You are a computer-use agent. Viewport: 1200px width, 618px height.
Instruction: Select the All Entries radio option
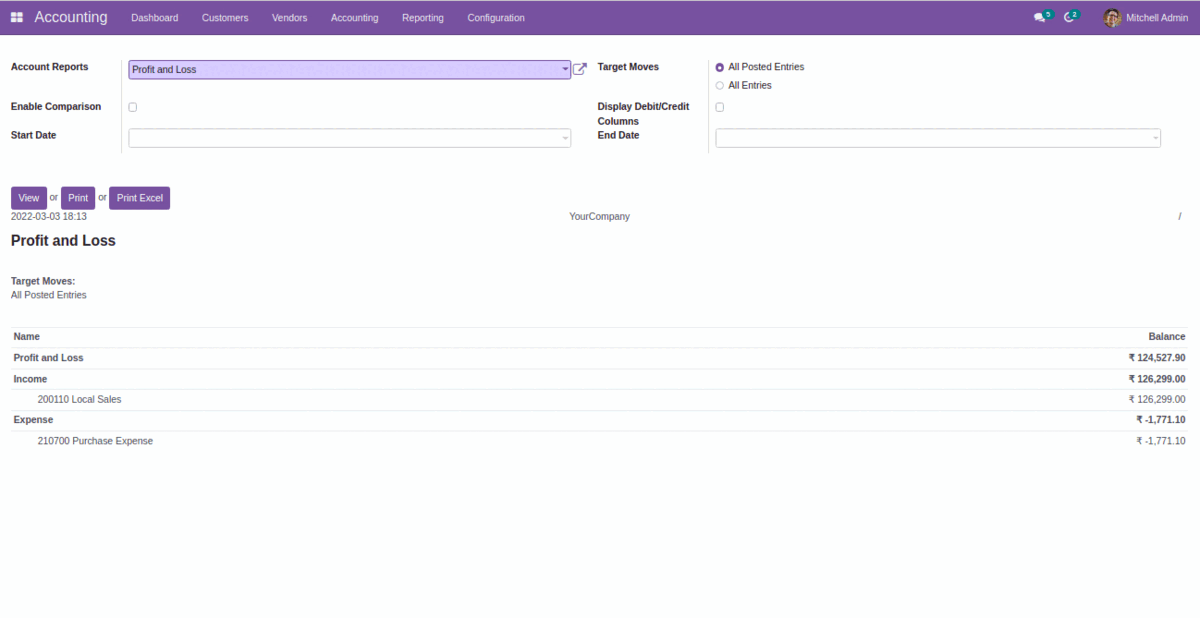[720, 86]
